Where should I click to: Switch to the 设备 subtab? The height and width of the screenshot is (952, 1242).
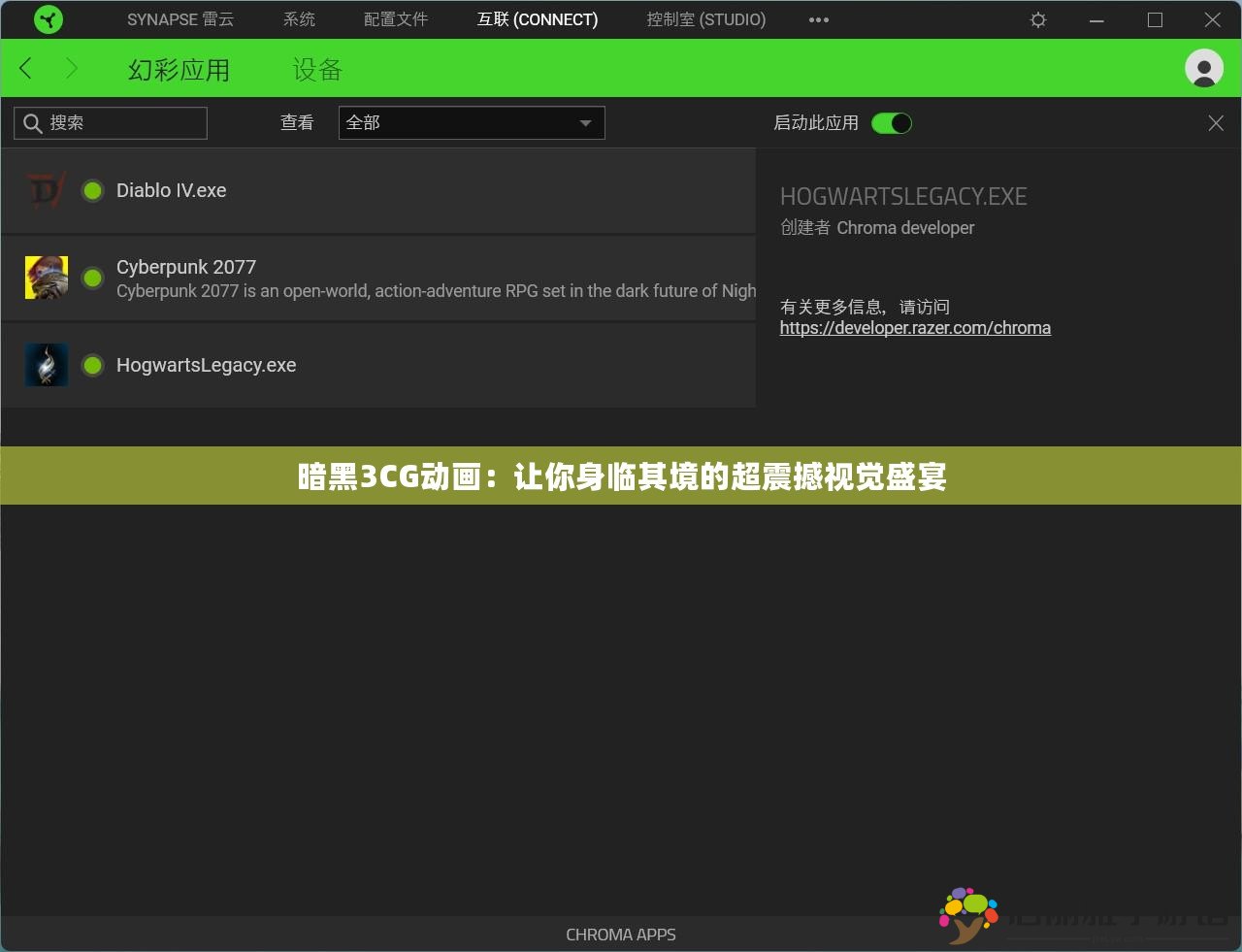pos(317,70)
